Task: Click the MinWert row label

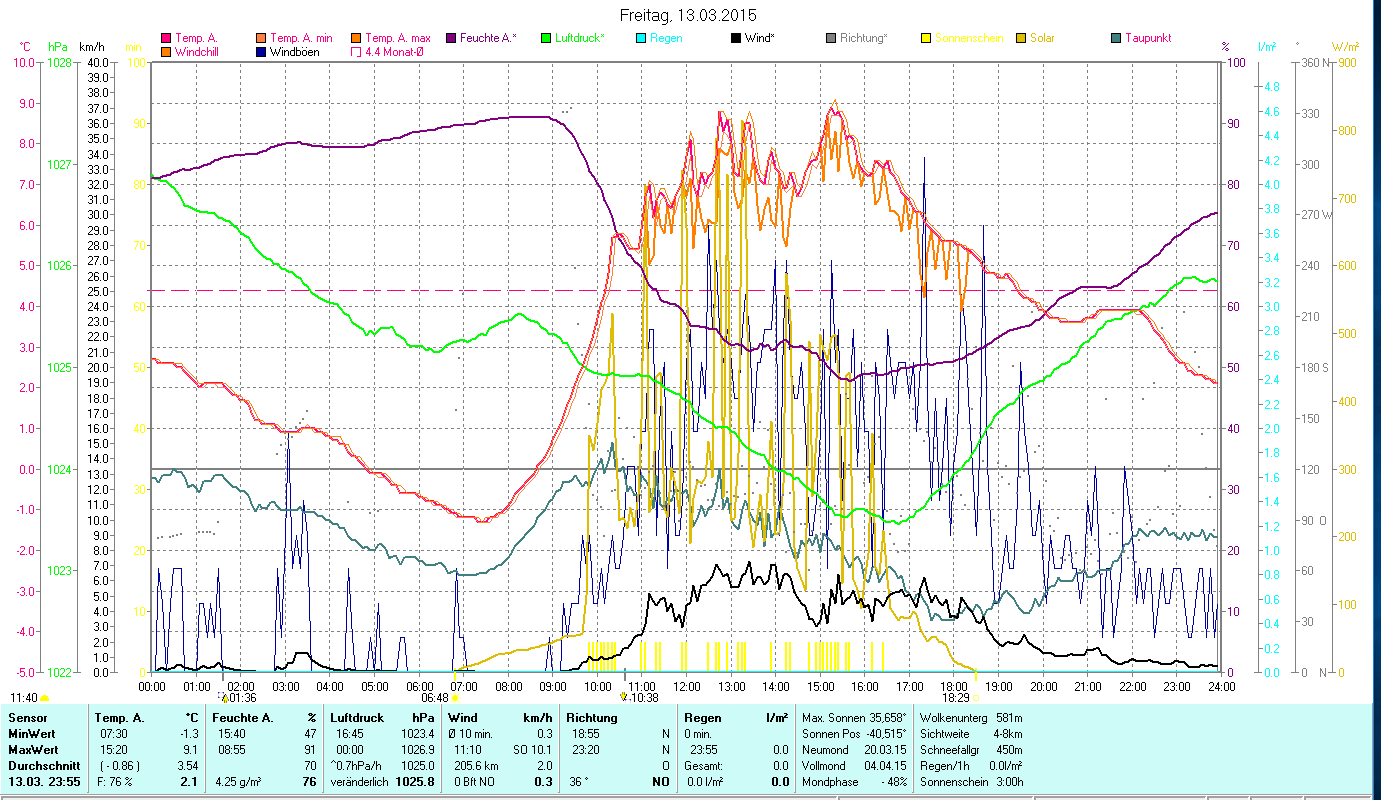Action: pos(32,733)
